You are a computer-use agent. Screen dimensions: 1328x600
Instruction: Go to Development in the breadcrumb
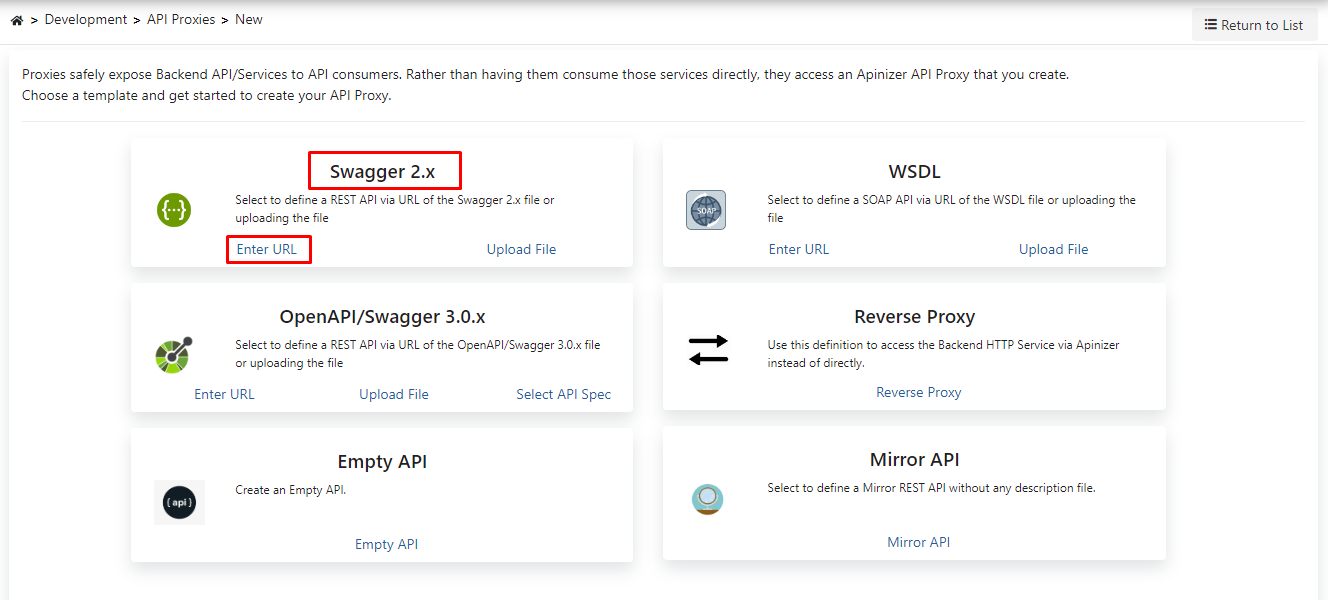(x=86, y=20)
